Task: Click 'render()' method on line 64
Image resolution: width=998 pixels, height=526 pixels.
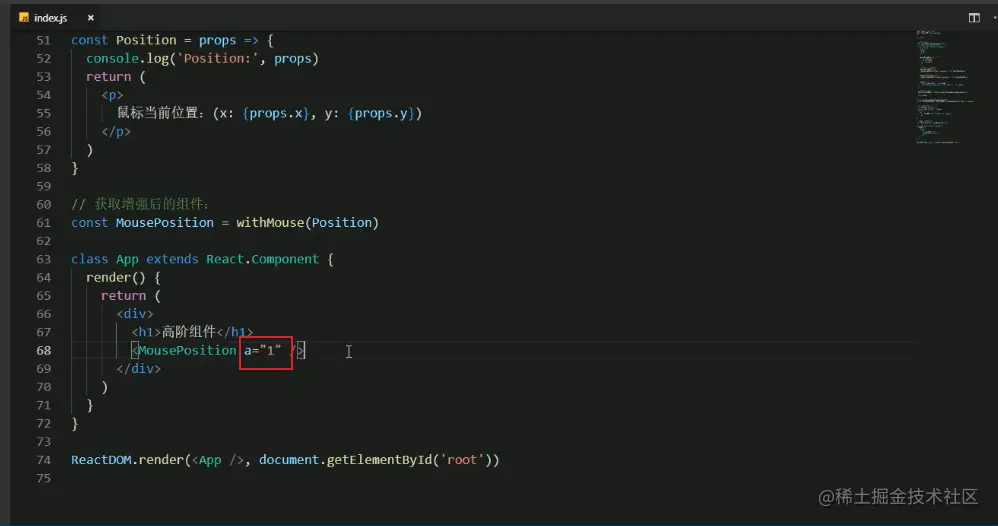Action: (116, 278)
